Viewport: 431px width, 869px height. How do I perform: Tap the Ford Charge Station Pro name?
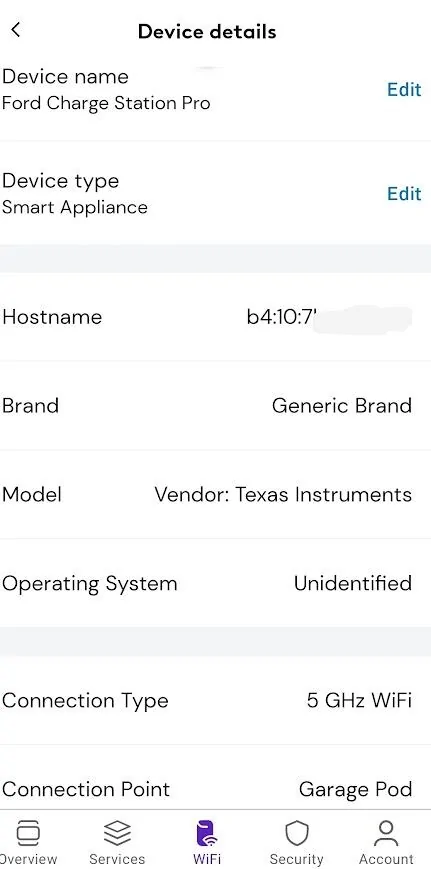[106, 103]
